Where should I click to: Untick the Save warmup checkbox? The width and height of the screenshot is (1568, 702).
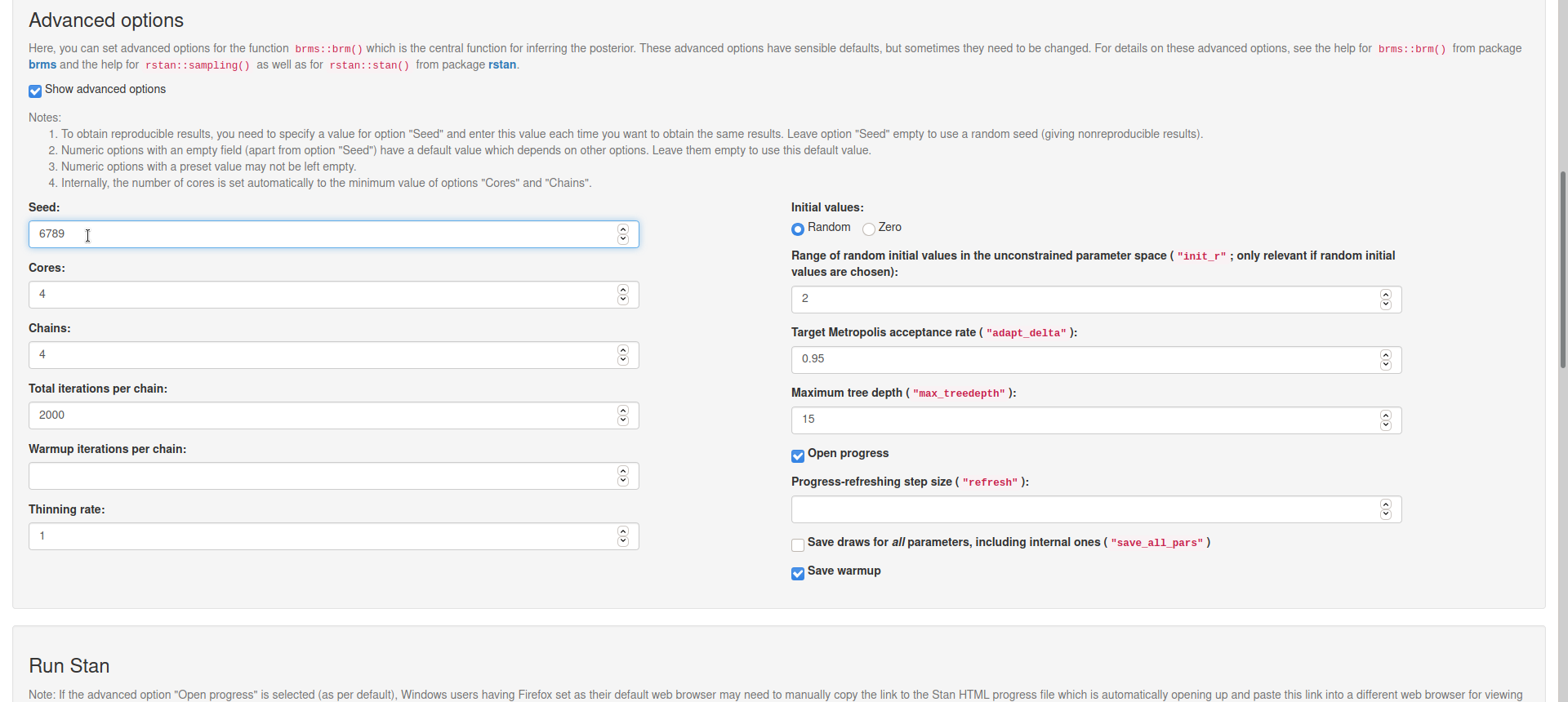798,573
